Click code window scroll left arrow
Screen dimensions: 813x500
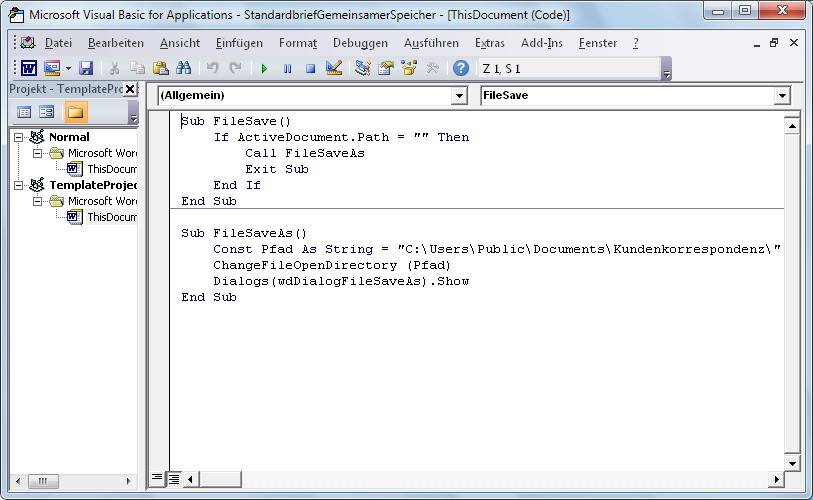point(190,479)
